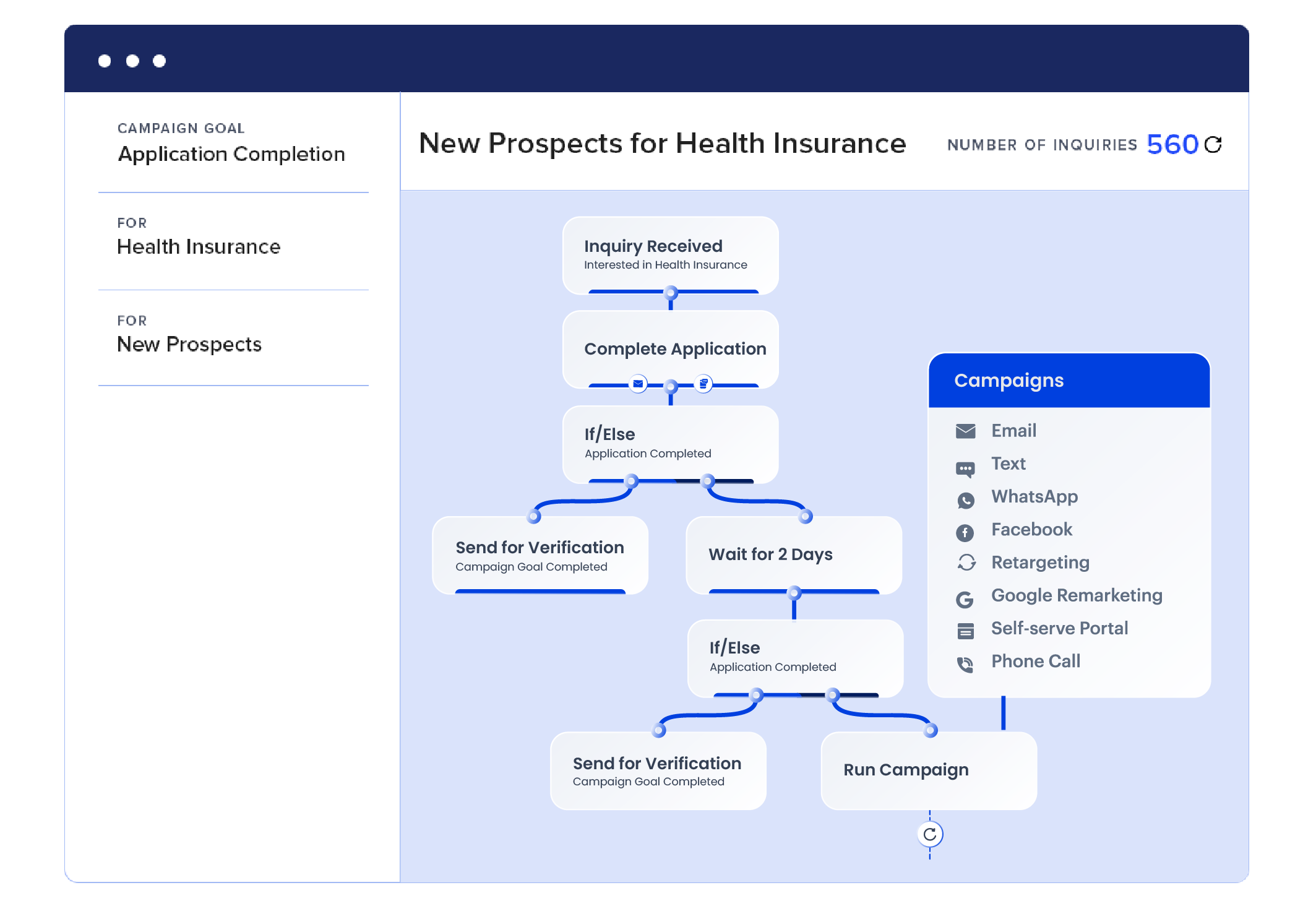This screenshot has width=1316, height=906.
Task: Select the Google G icon
Action: click(965, 599)
